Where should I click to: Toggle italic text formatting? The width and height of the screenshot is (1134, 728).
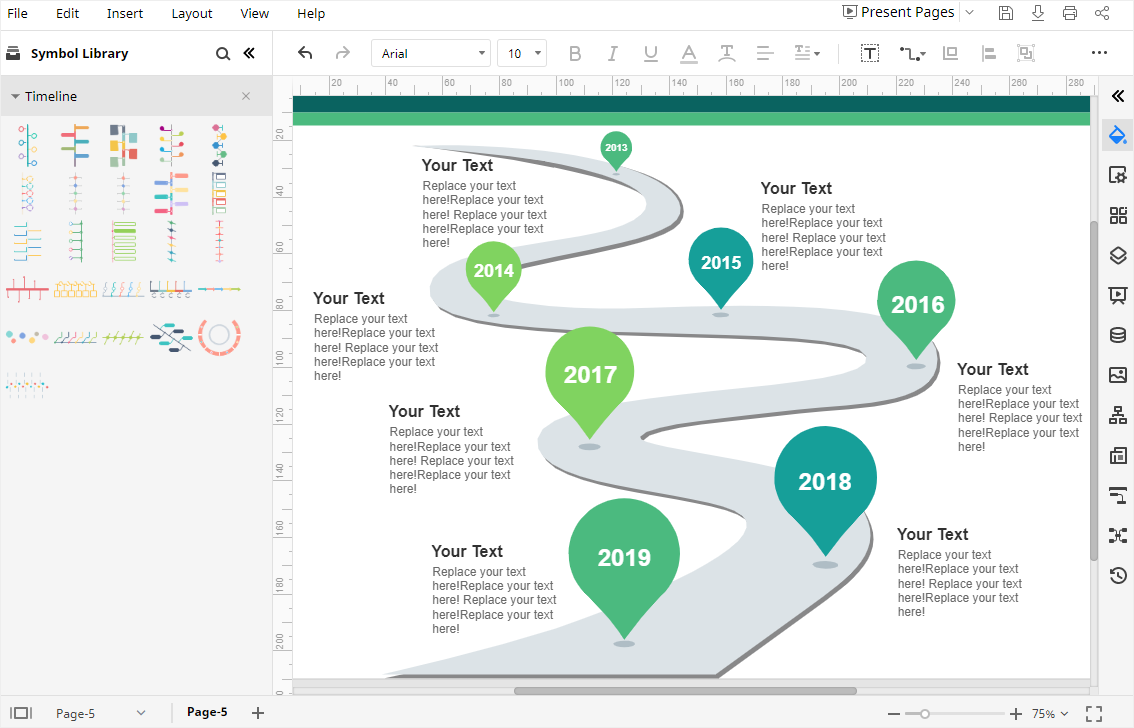click(x=612, y=53)
